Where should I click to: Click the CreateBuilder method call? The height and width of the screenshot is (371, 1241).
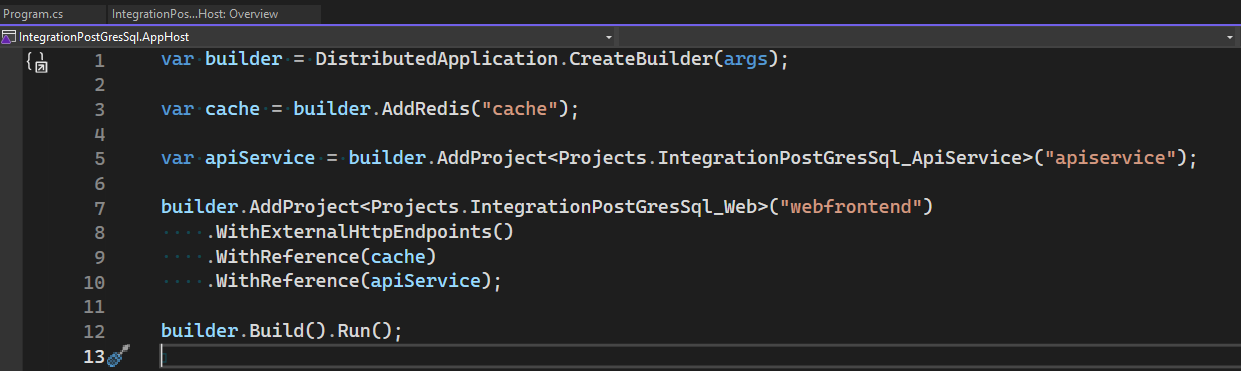click(641, 59)
